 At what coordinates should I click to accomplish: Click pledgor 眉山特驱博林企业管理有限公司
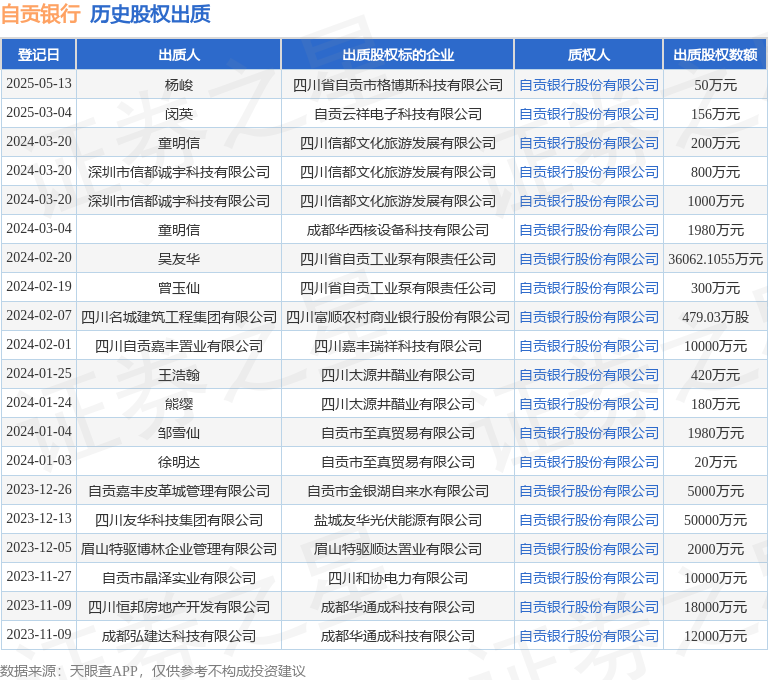[x=179, y=549]
